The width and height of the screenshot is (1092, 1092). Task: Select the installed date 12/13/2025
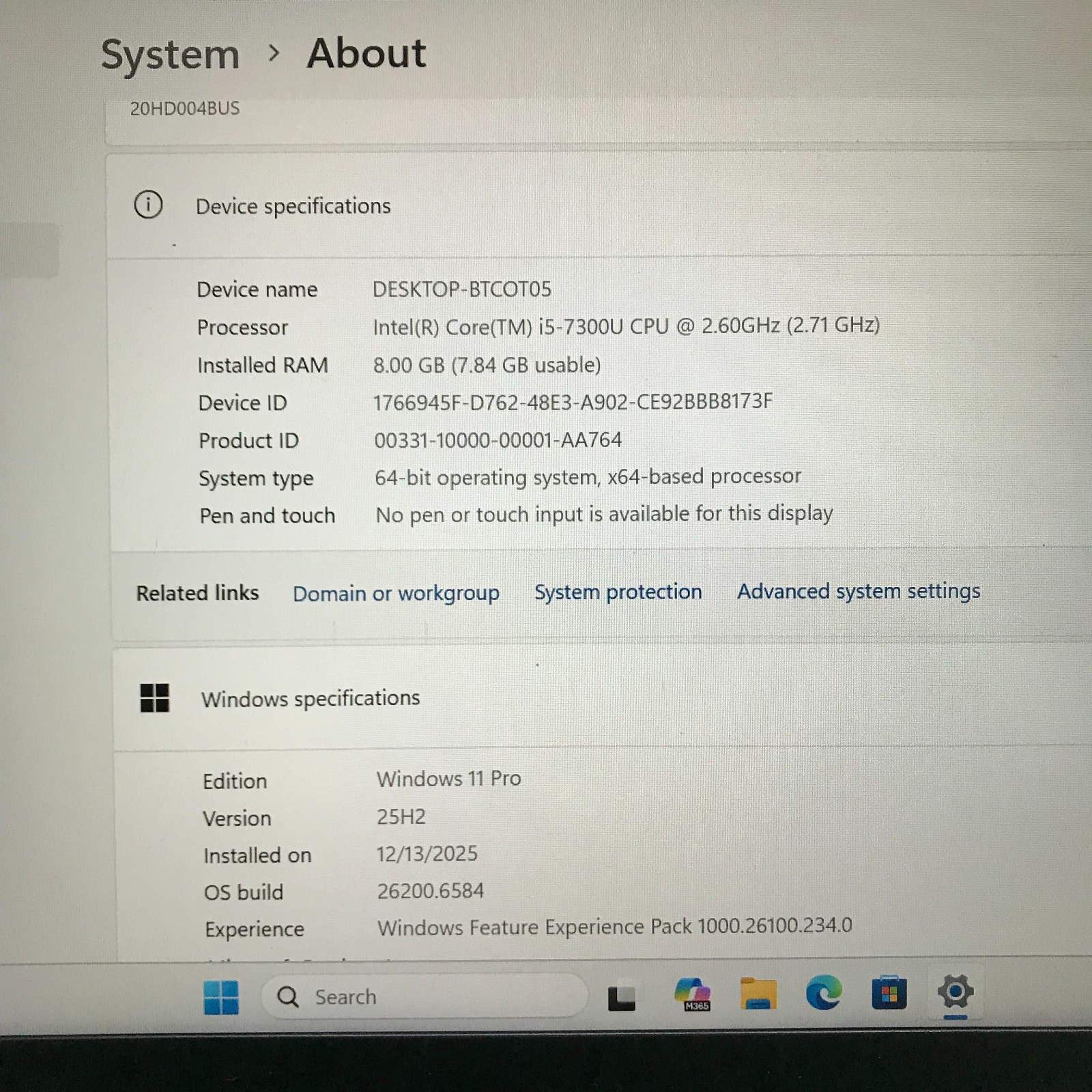tap(427, 853)
